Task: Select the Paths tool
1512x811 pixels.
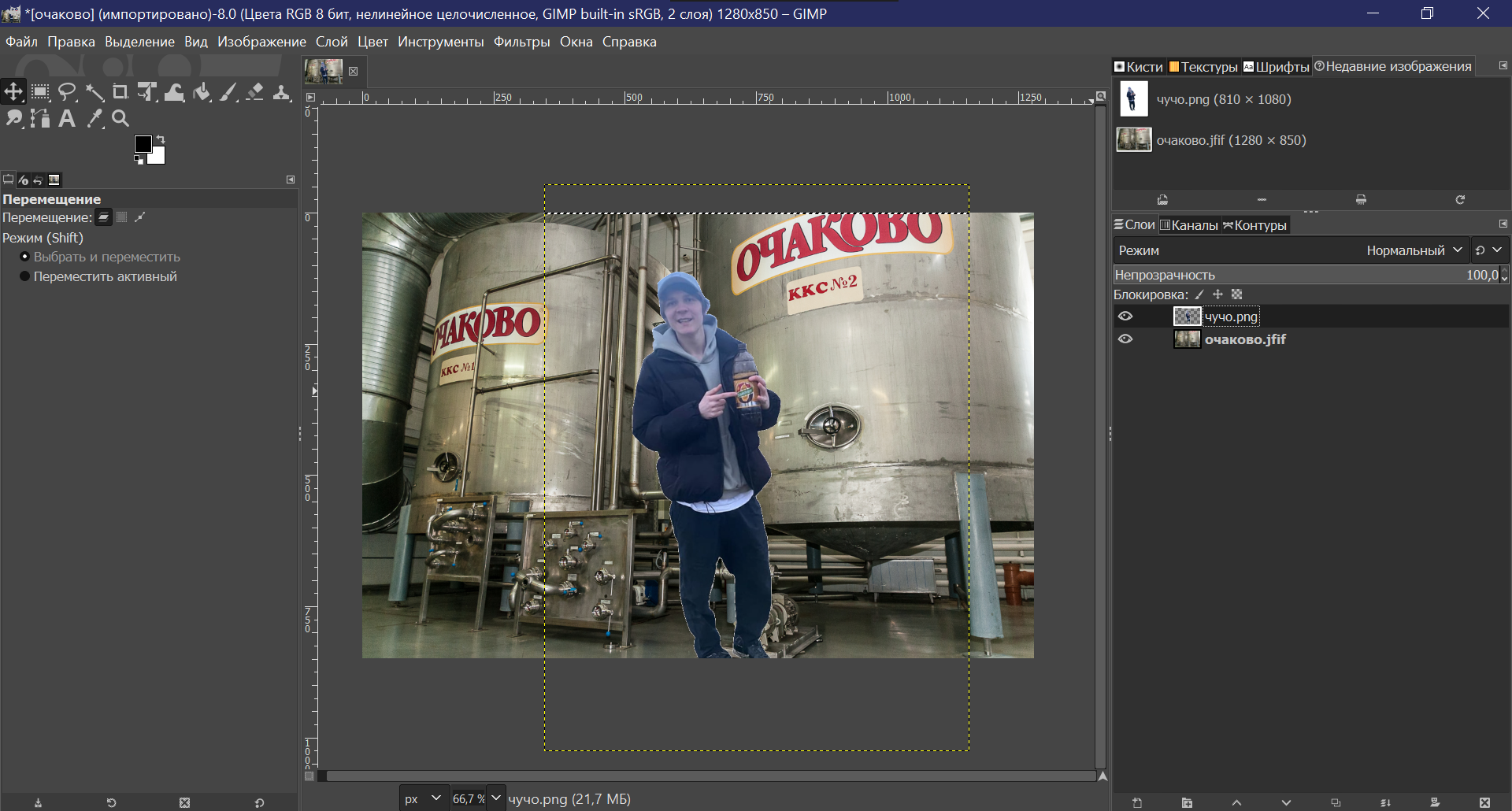Action: (x=40, y=119)
